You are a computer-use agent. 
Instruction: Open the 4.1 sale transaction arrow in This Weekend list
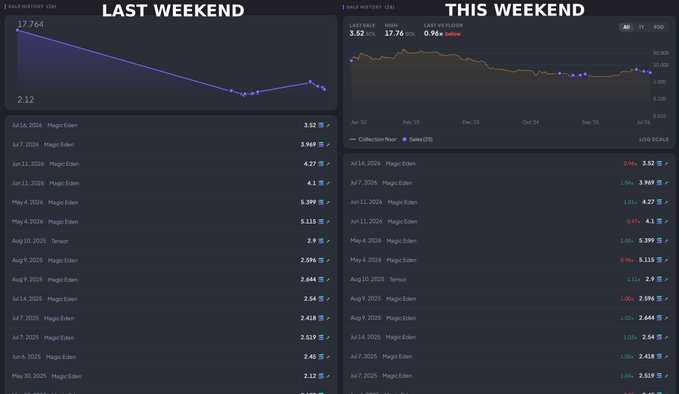click(666, 221)
